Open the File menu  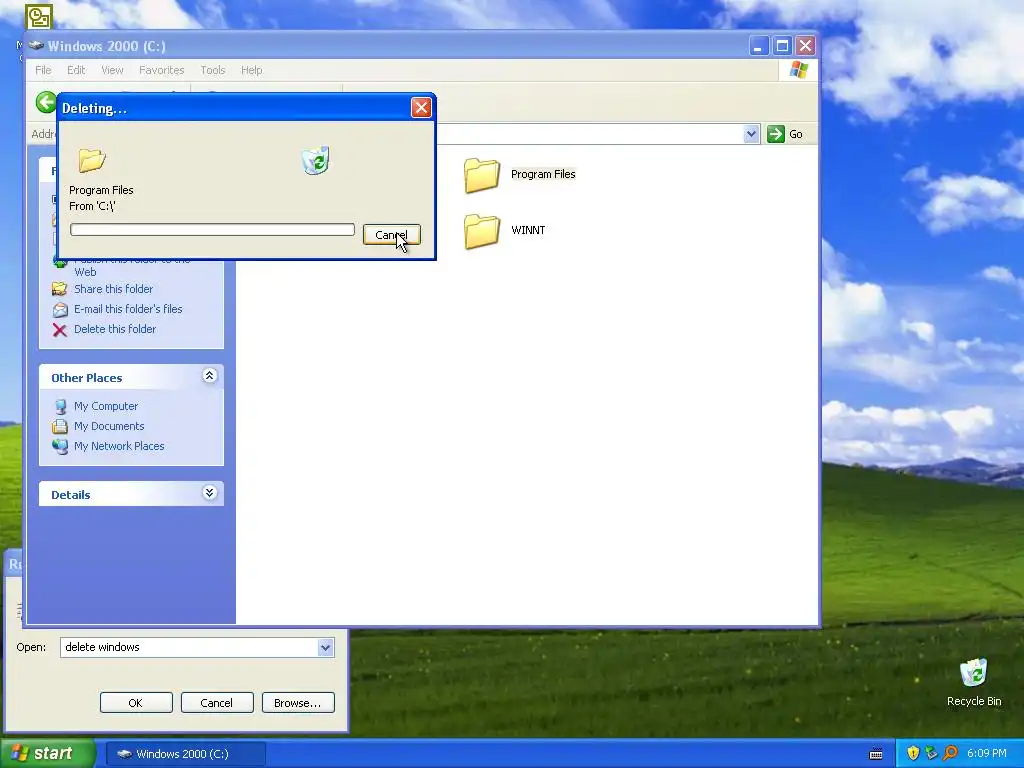click(43, 70)
